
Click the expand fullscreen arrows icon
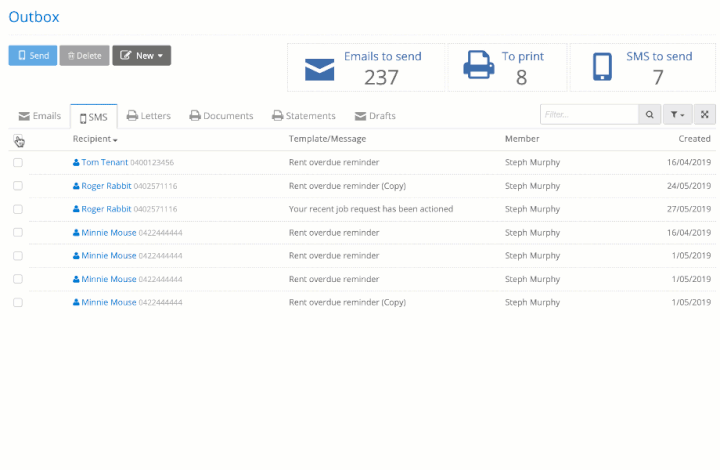pyautogui.click(x=704, y=115)
